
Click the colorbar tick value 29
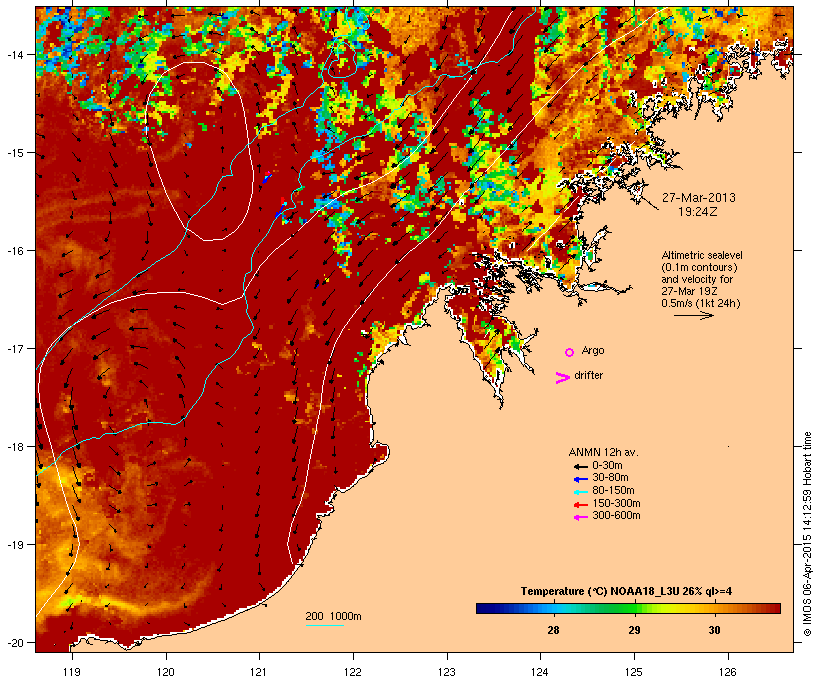(634, 630)
